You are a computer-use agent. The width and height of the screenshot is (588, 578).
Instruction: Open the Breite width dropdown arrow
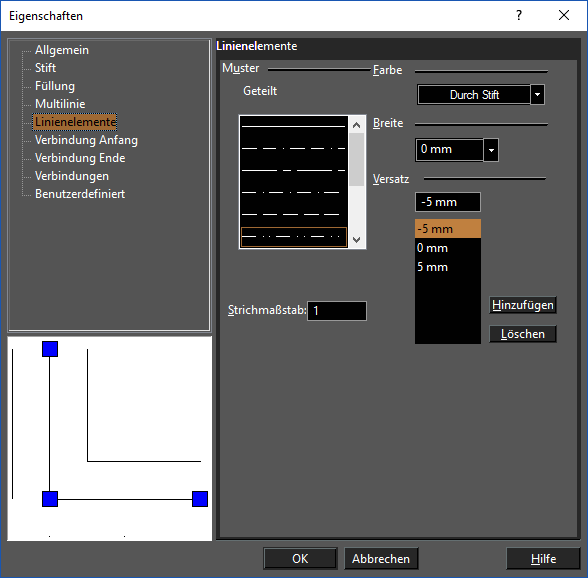491,150
